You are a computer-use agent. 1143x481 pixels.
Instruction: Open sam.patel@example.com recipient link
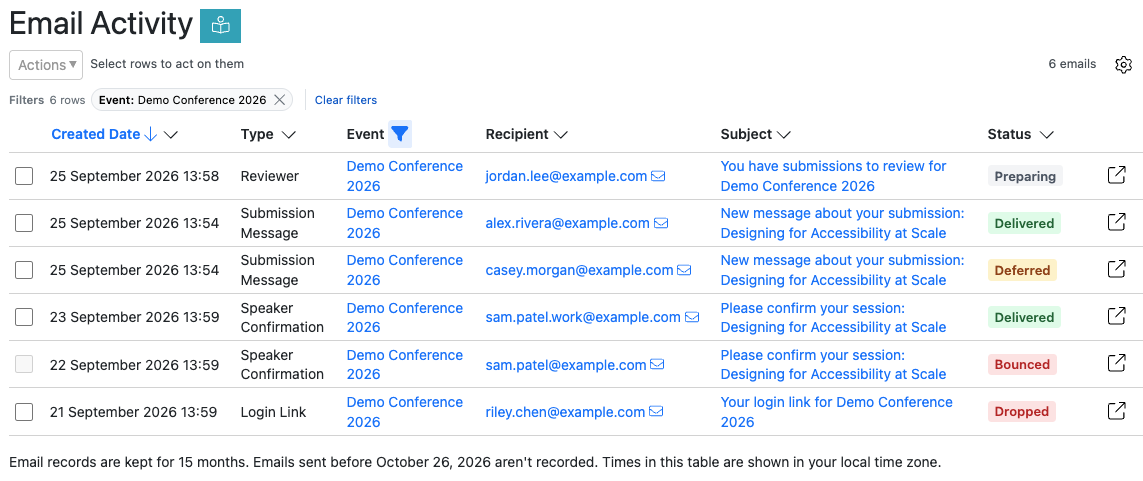coord(566,364)
